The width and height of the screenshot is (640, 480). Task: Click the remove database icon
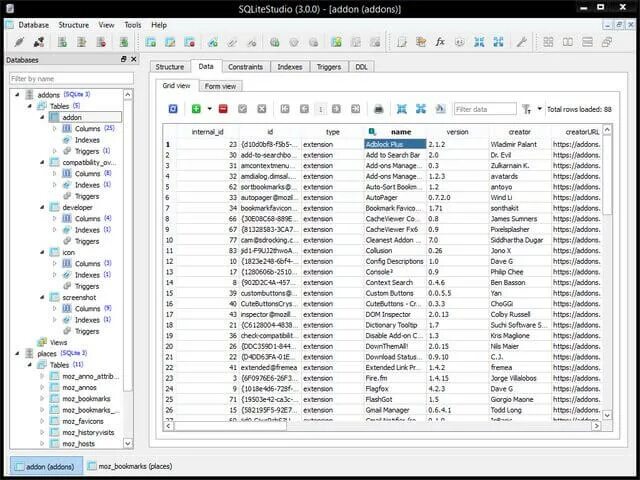click(x=101, y=42)
